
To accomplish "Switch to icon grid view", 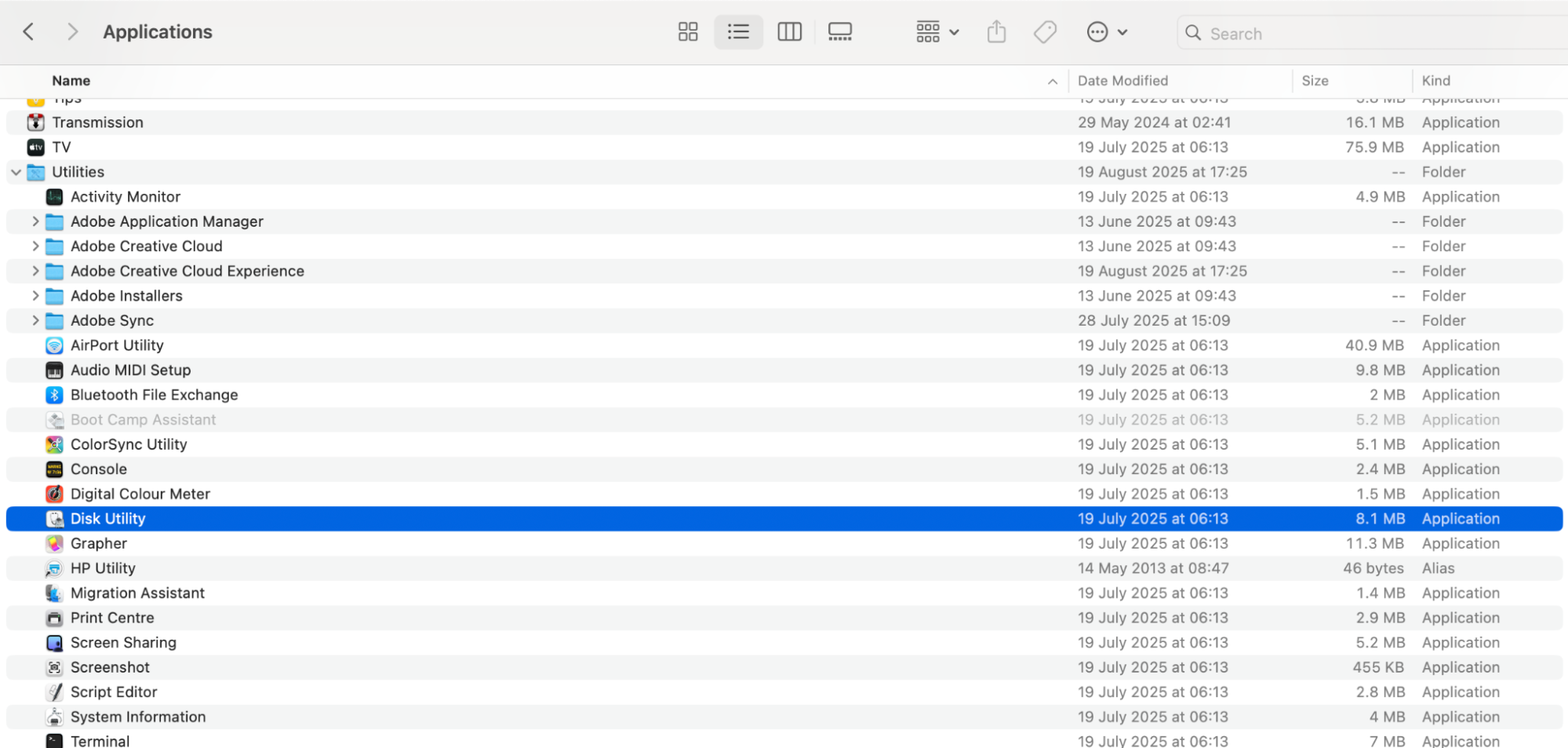I will 687,32.
